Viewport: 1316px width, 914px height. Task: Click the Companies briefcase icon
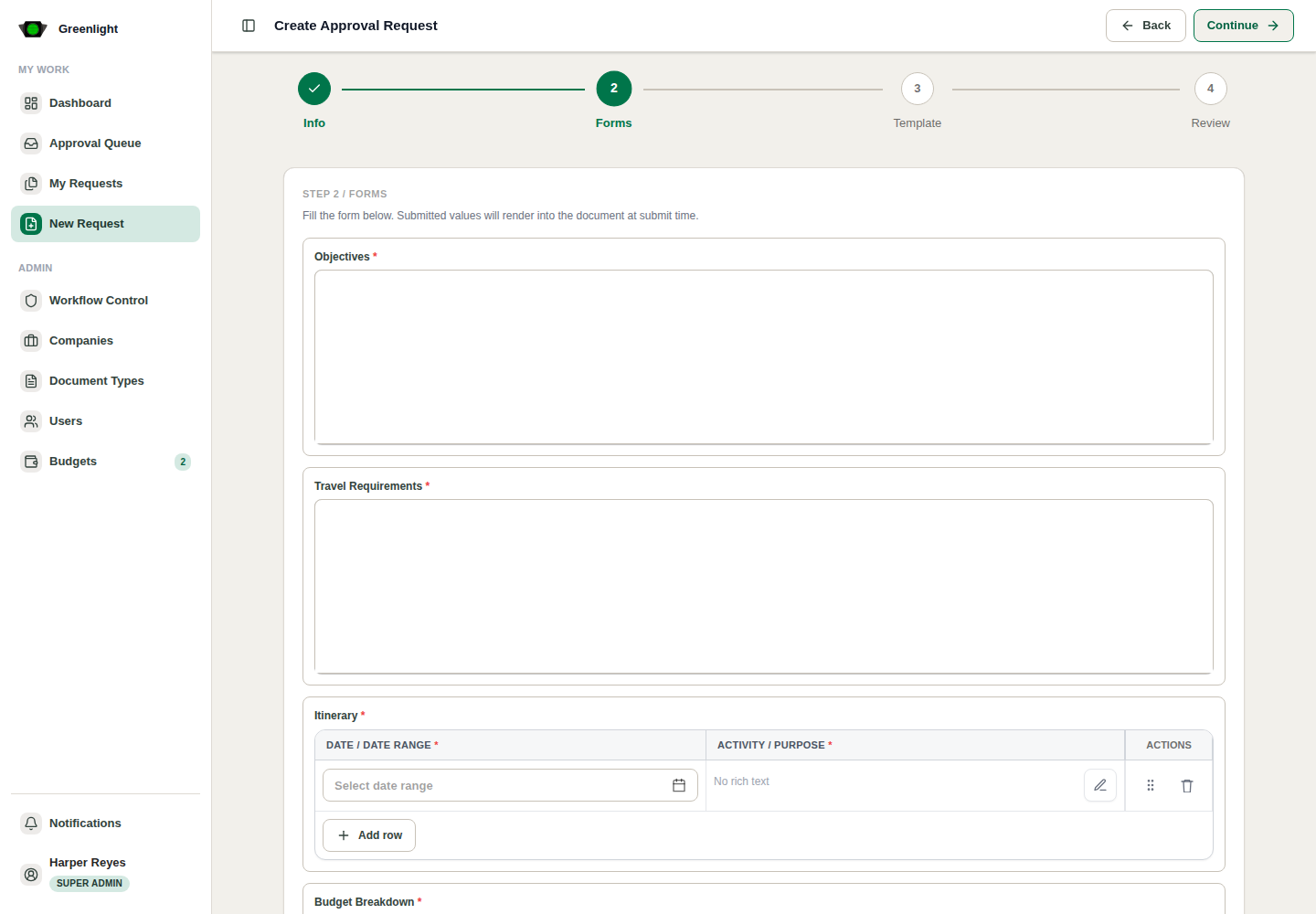click(x=31, y=341)
